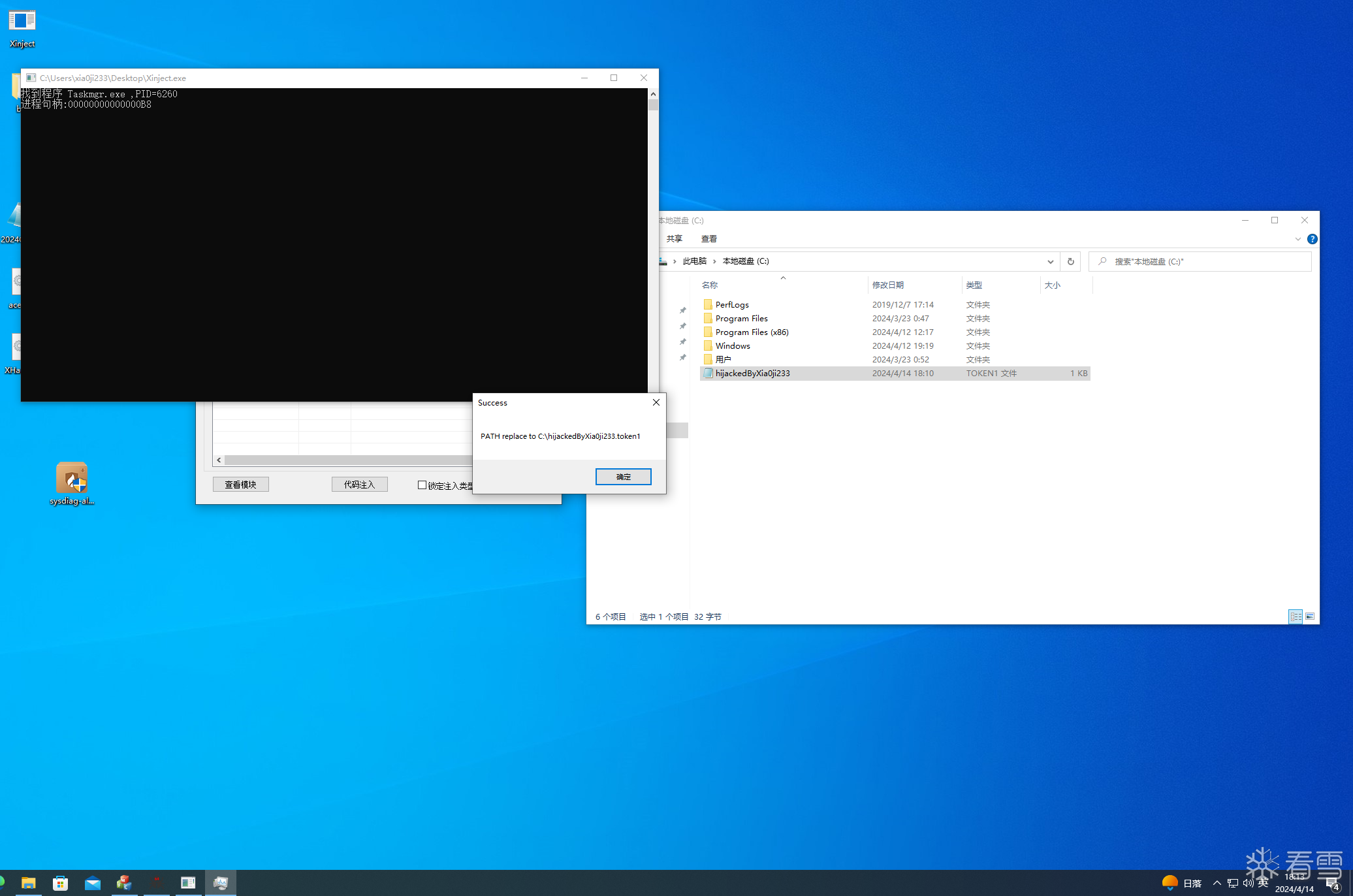The height and width of the screenshot is (896, 1353).
Task: Open the 共享 tab in Explorer
Action: coord(674,239)
